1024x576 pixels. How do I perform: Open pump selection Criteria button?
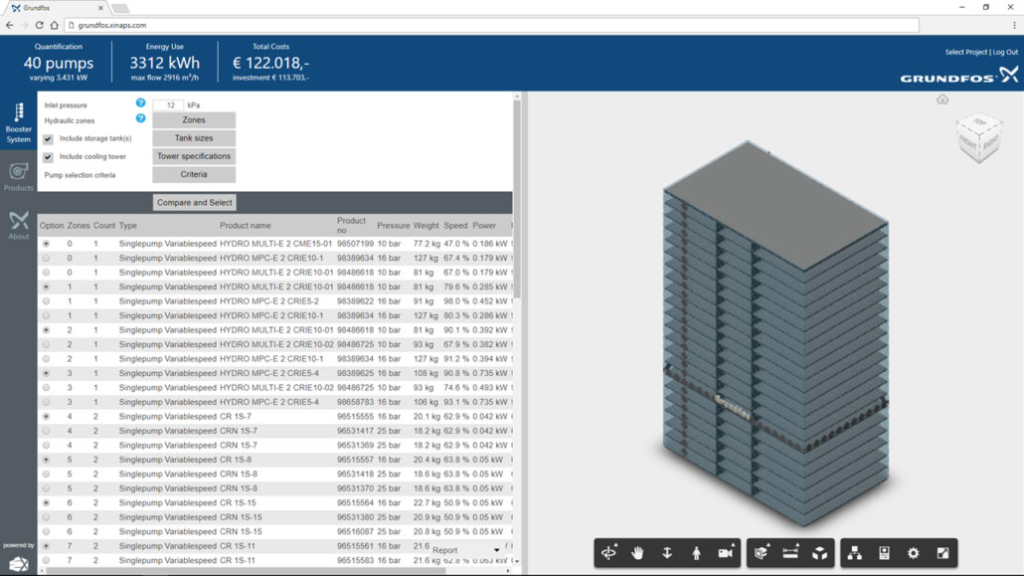(x=194, y=174)
